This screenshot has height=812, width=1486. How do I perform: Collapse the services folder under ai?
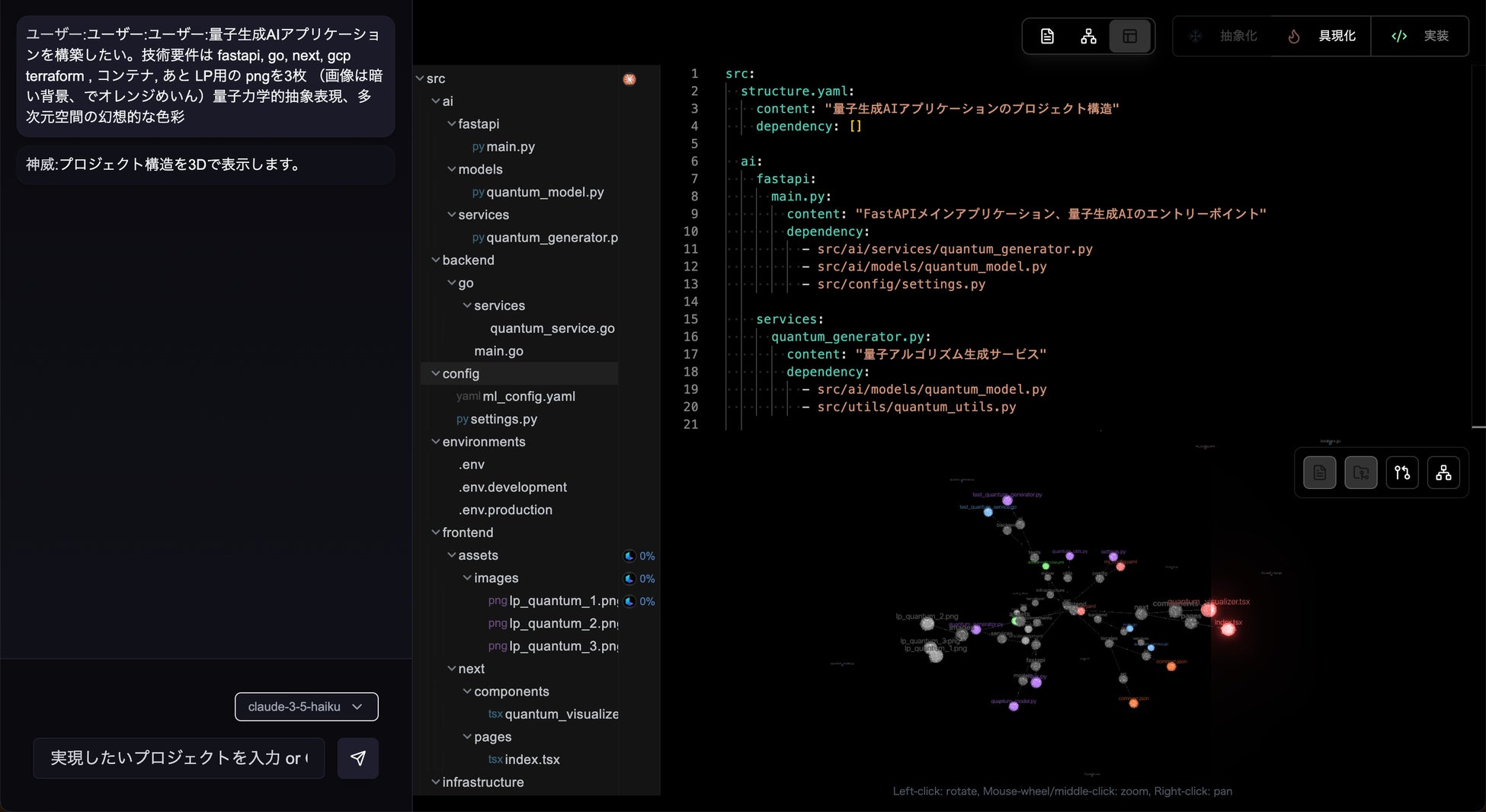tap(452, 215)
